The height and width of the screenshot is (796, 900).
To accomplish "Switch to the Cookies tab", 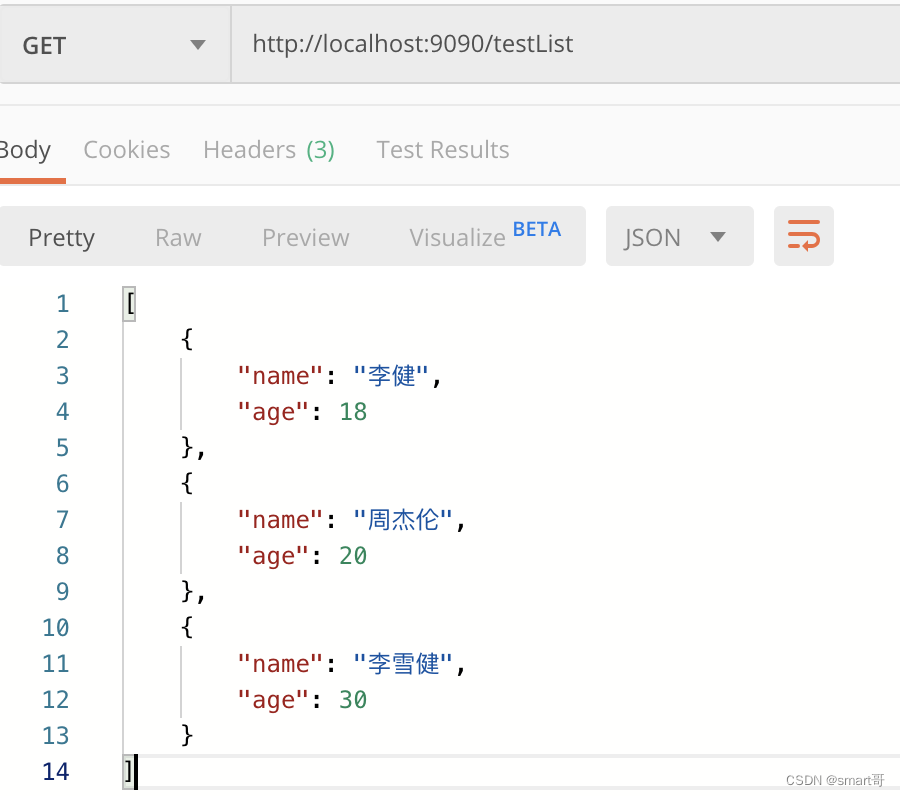I will click(126, 150).
